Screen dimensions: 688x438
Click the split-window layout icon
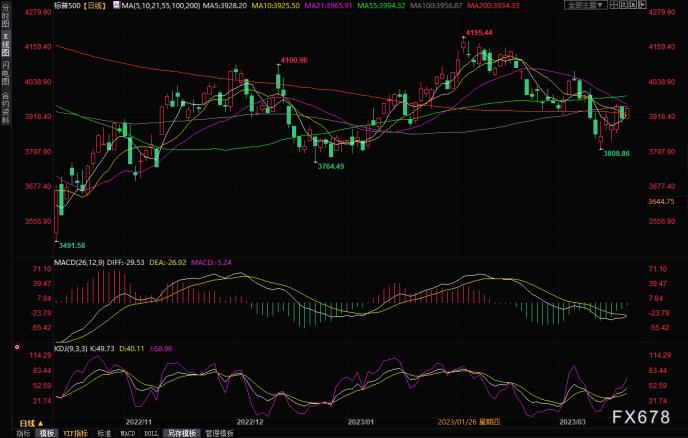click(x=614, y=5)
